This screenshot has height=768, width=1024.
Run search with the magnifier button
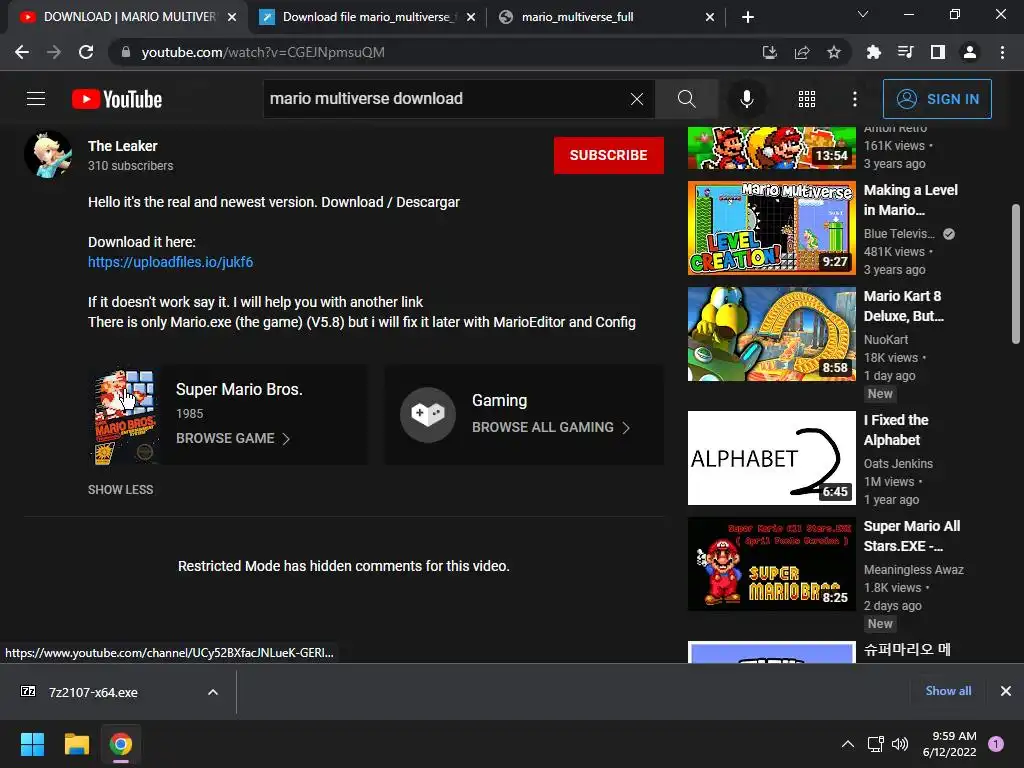(x=686, y=99)
